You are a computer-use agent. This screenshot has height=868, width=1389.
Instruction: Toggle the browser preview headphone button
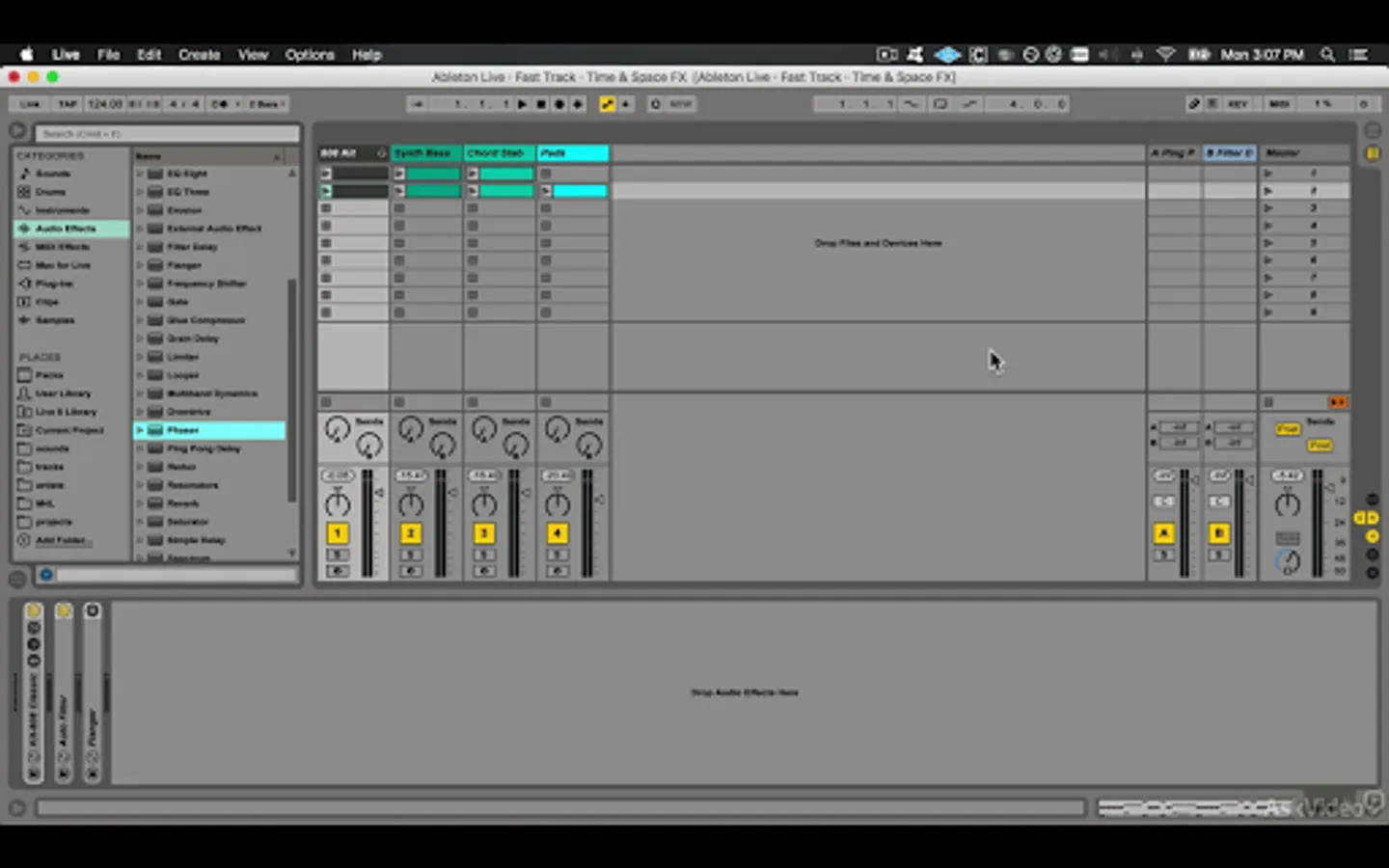pos(45,575)
